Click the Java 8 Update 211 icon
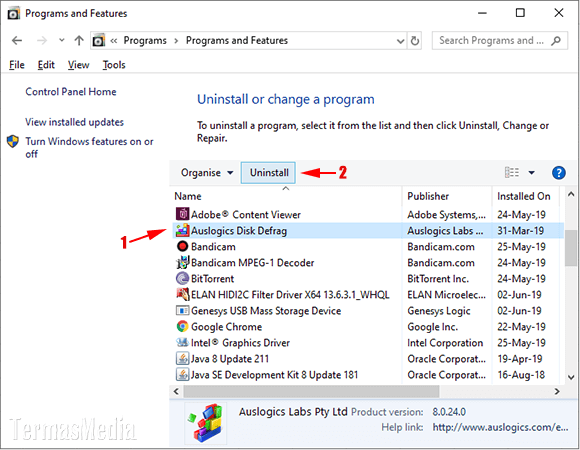Screen dimensions: 580x450 click(x=182, y=358)
